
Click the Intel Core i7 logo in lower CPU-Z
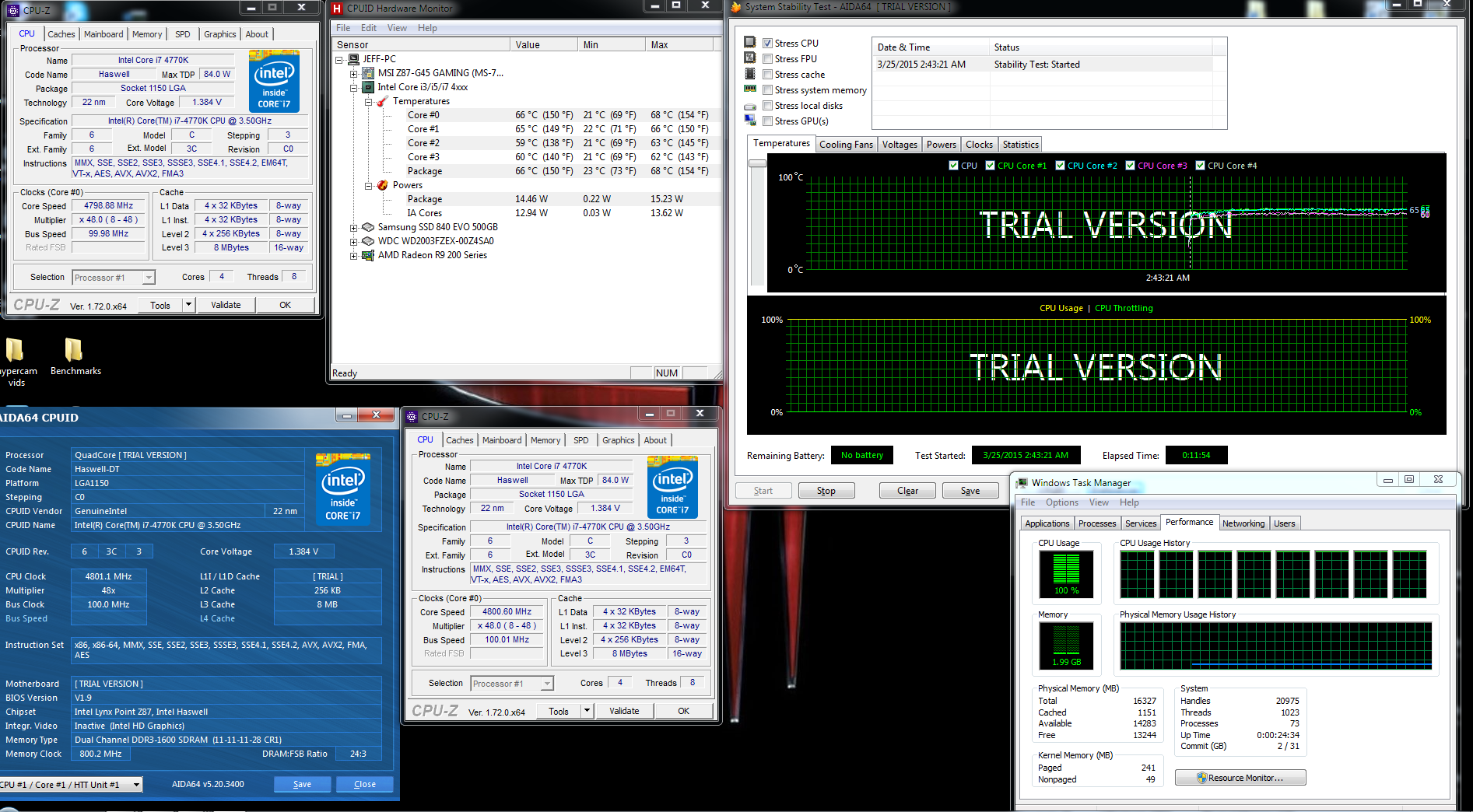point(672,487)
